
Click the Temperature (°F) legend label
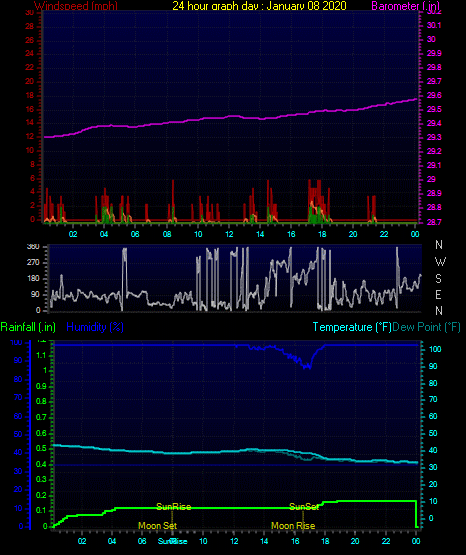[x=352, y=327]
